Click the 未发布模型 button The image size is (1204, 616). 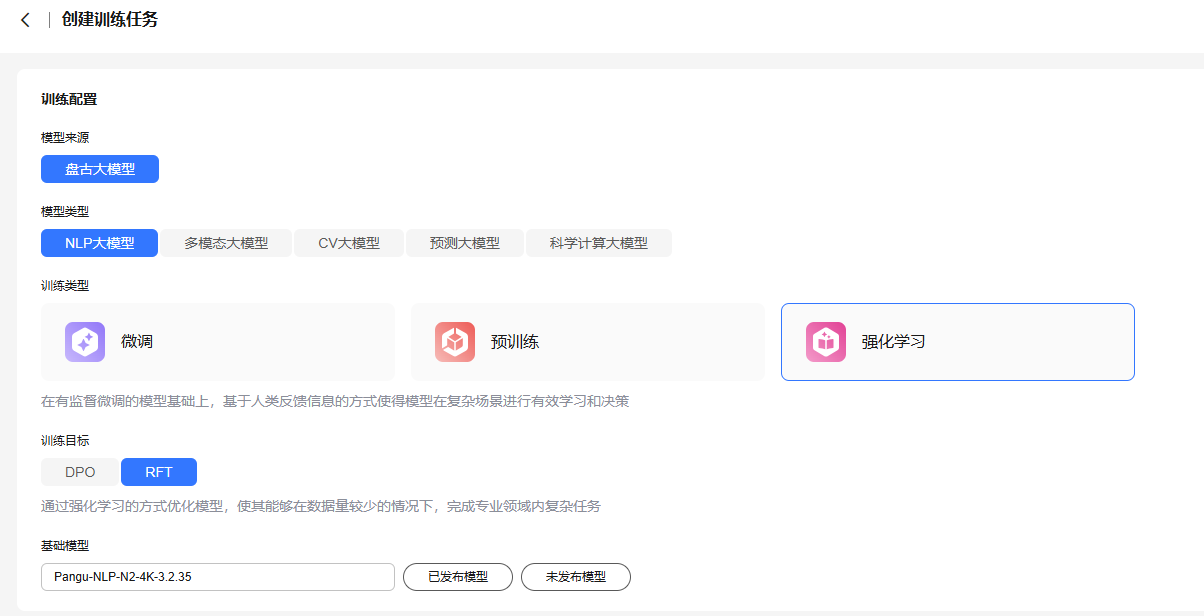point(575,577)
